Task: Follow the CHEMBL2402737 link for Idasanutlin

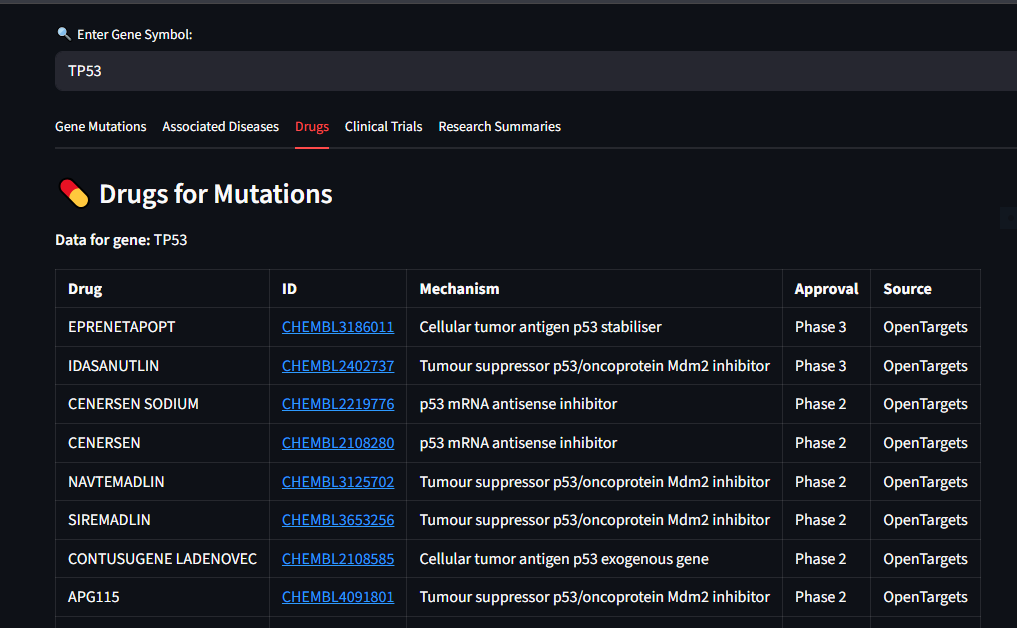Action: point(338,366)
